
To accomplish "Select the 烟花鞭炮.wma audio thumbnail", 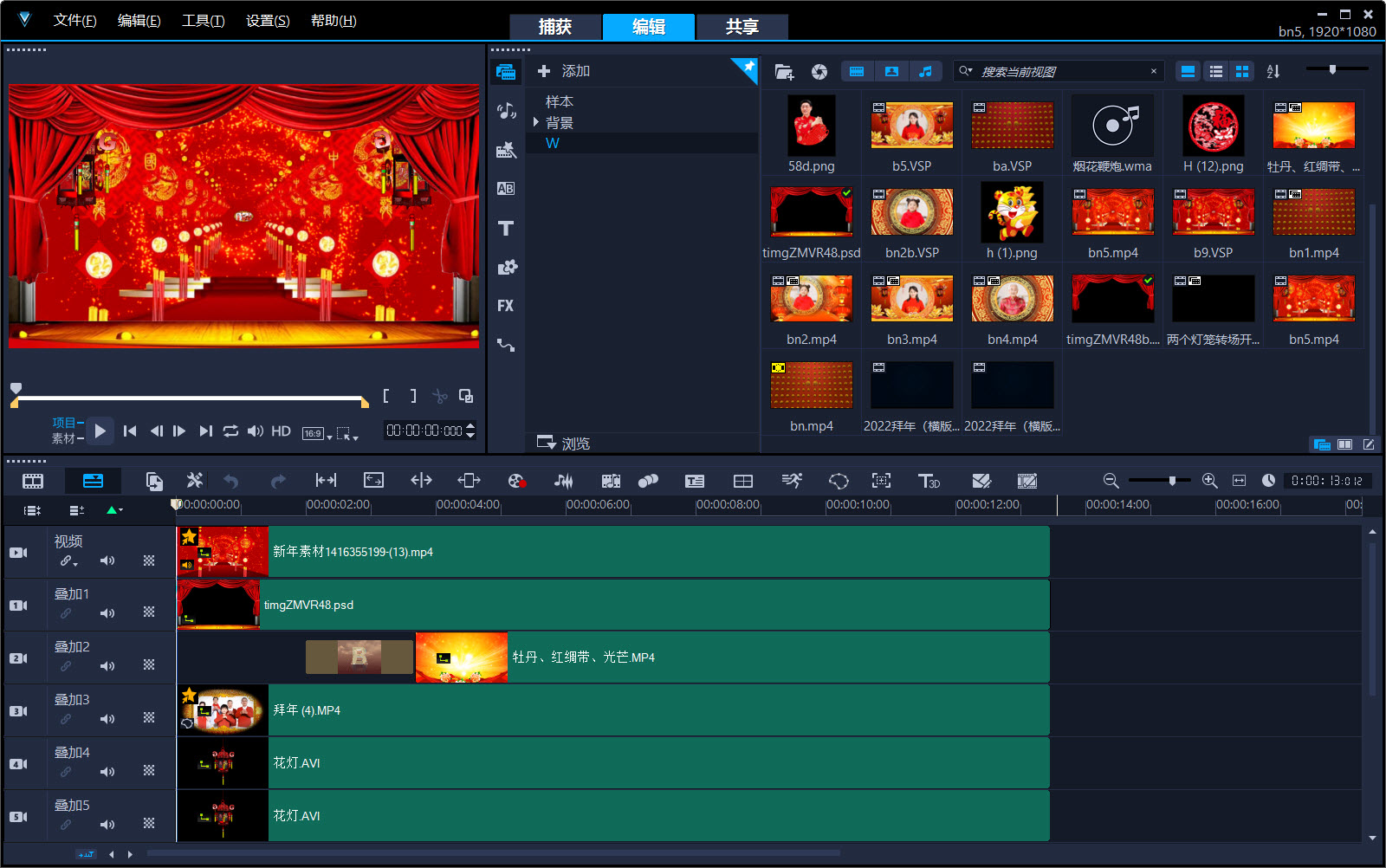I will pyautogui.click(x=1113, y=126).
